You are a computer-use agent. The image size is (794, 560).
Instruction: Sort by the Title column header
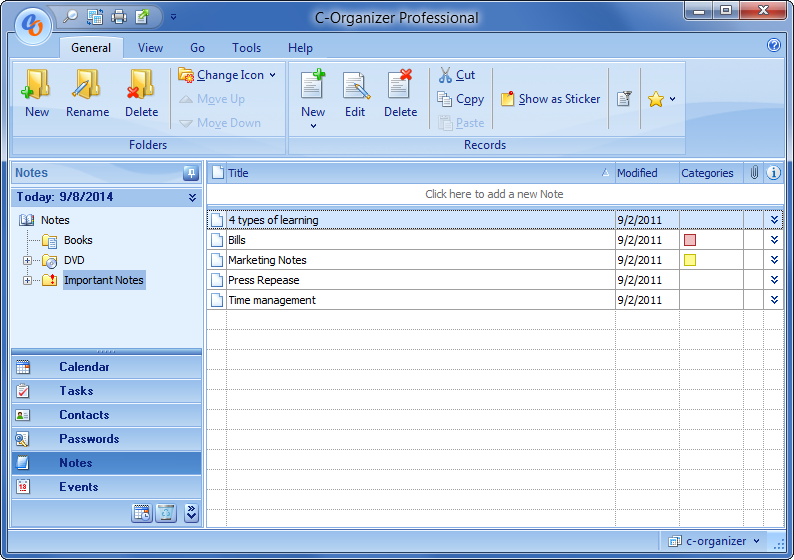(x=420, y=173)
